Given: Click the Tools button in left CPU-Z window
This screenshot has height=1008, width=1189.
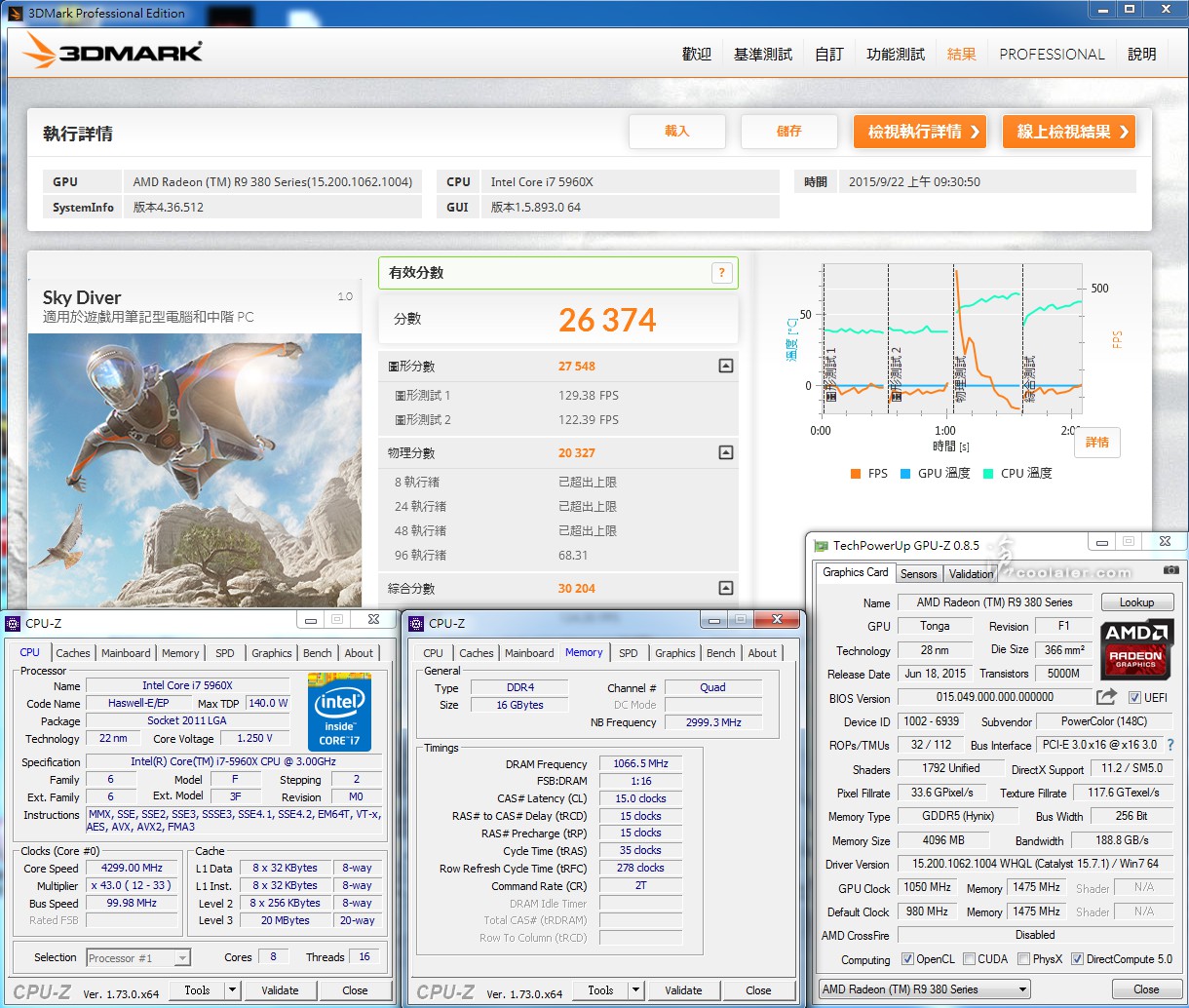Looking at the screenshot, I should 197,990.
